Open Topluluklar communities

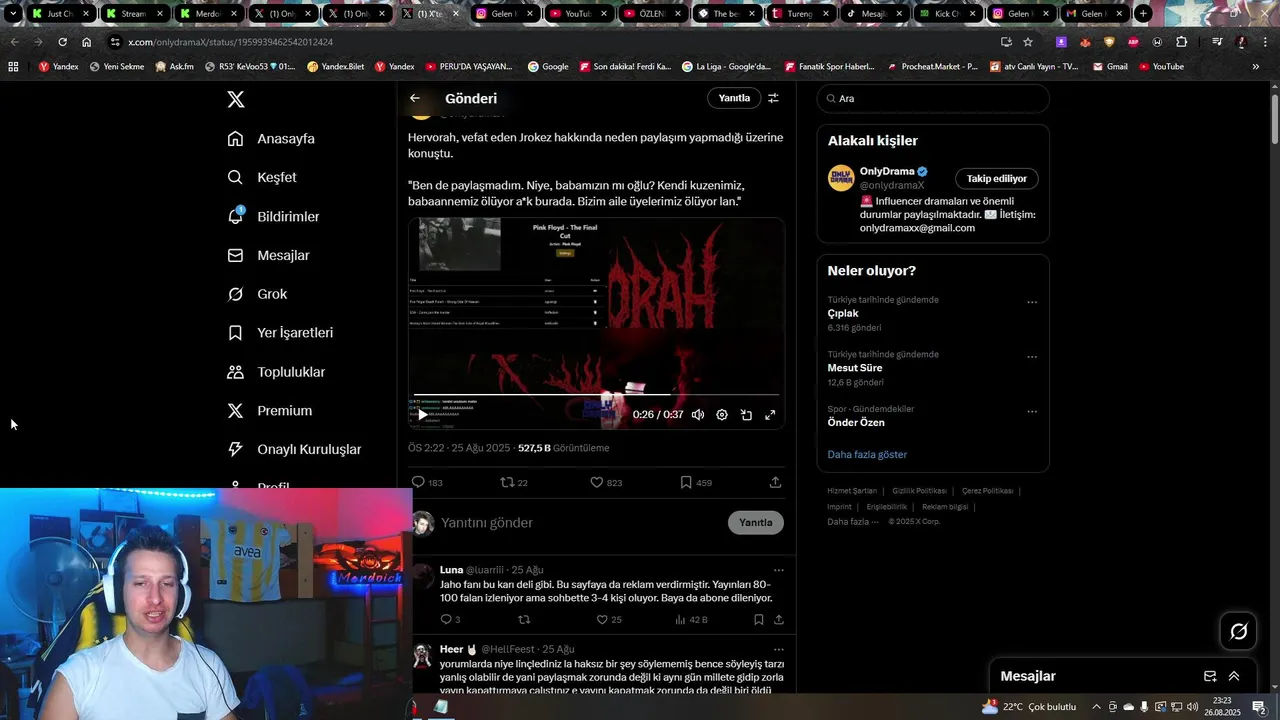276,372
